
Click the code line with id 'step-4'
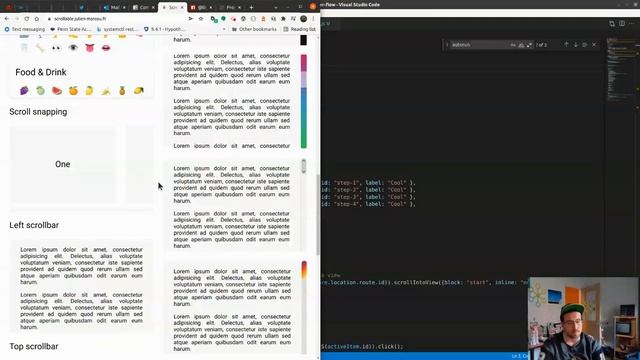[x=368, y=204]
